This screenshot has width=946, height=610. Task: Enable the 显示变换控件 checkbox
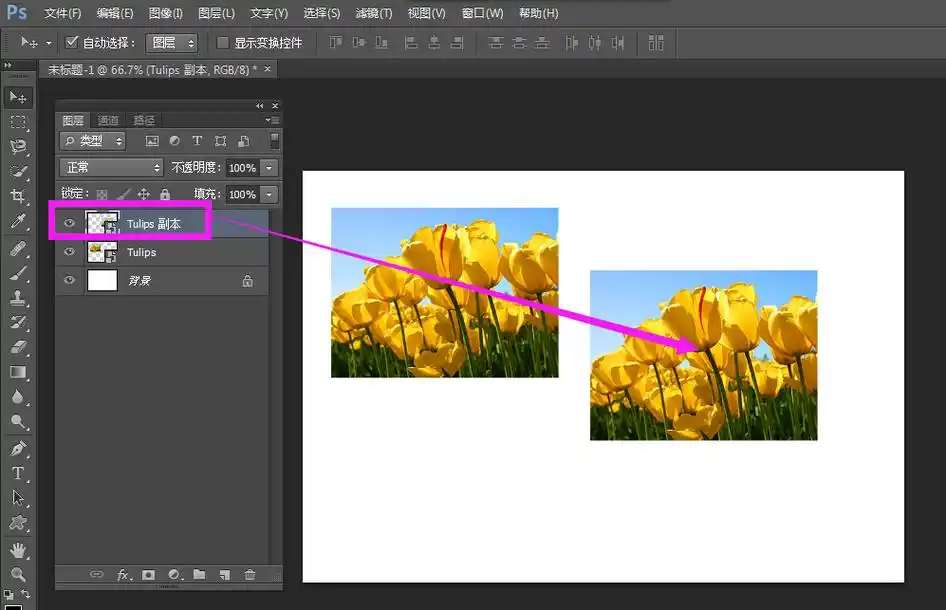point(223,43)
